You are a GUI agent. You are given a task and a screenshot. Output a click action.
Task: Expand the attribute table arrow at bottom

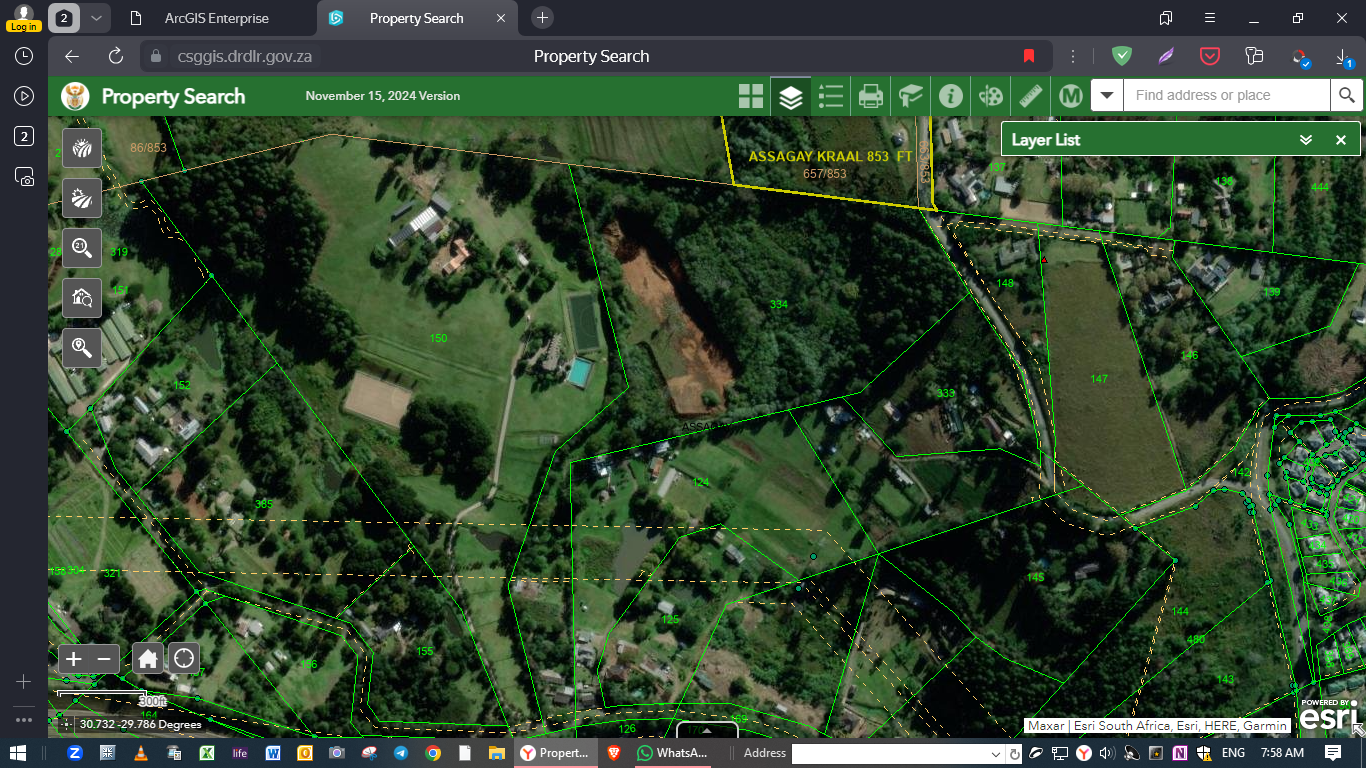pos(707,731)
